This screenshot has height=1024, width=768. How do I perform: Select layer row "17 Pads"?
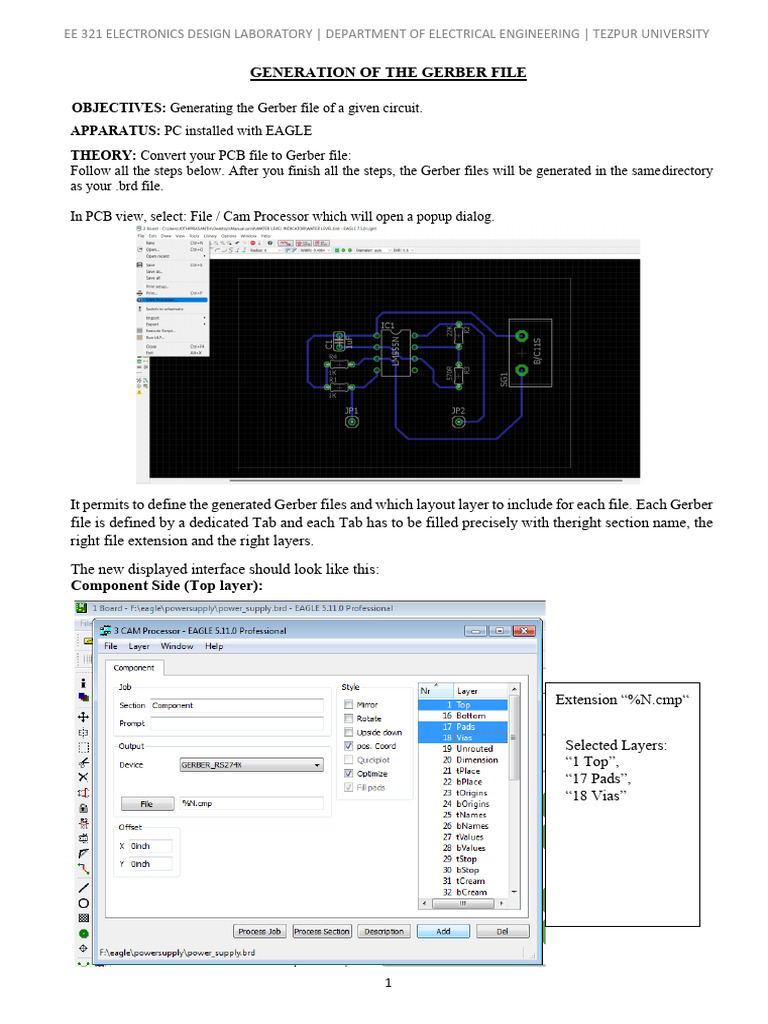(x=463, y=727)
